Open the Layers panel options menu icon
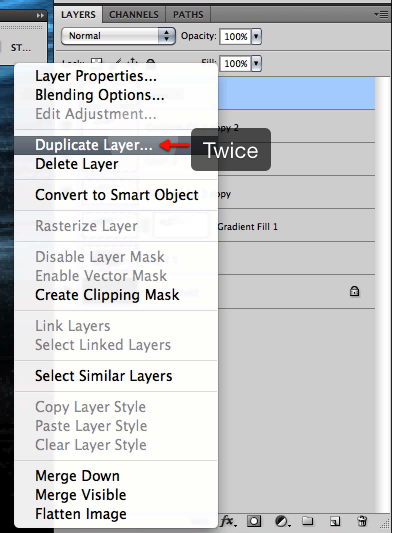The width and height of the screenshot is (393, 533). pos(381,15)
